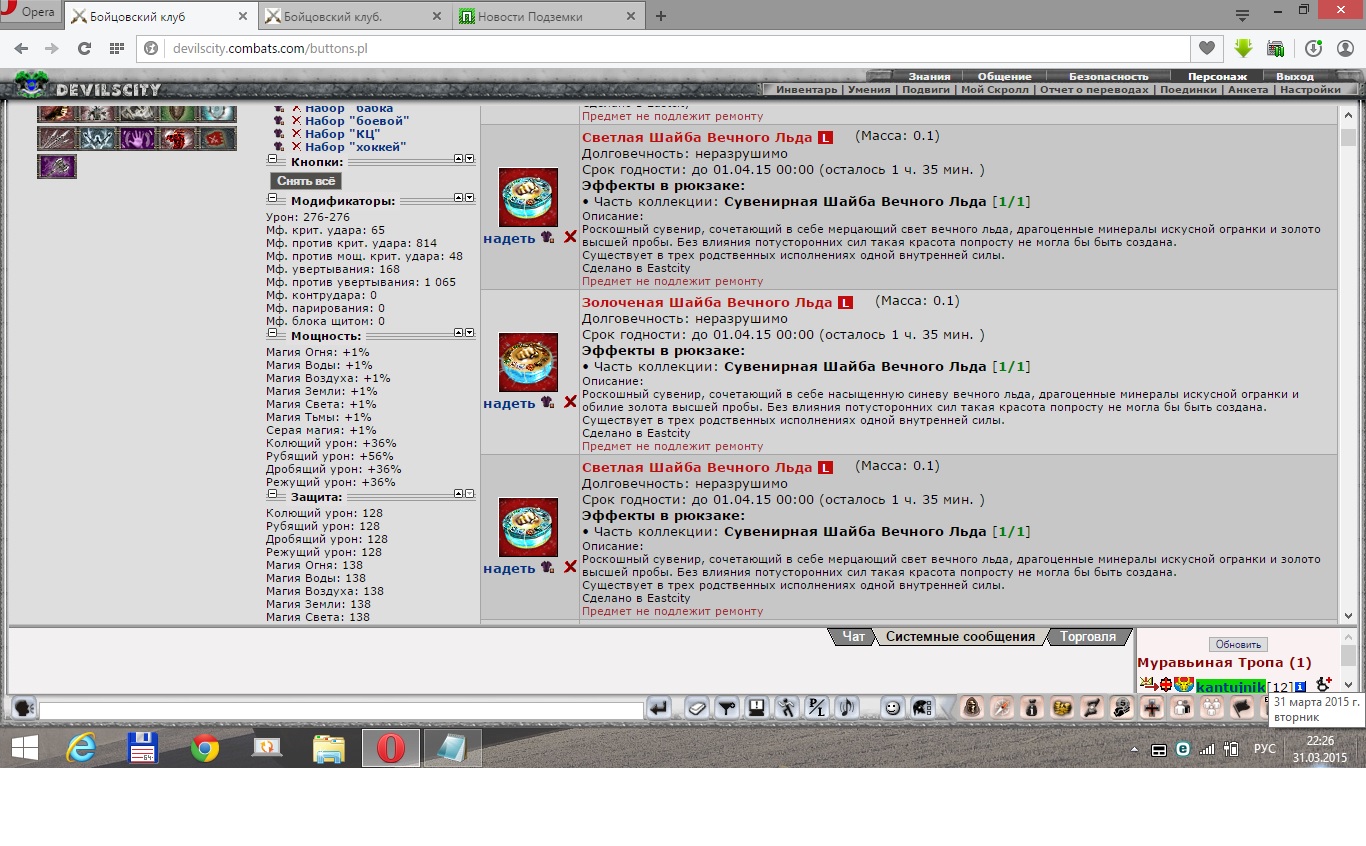Open the Инвентарь link
1366x846 pixels.
click(807, 89)
